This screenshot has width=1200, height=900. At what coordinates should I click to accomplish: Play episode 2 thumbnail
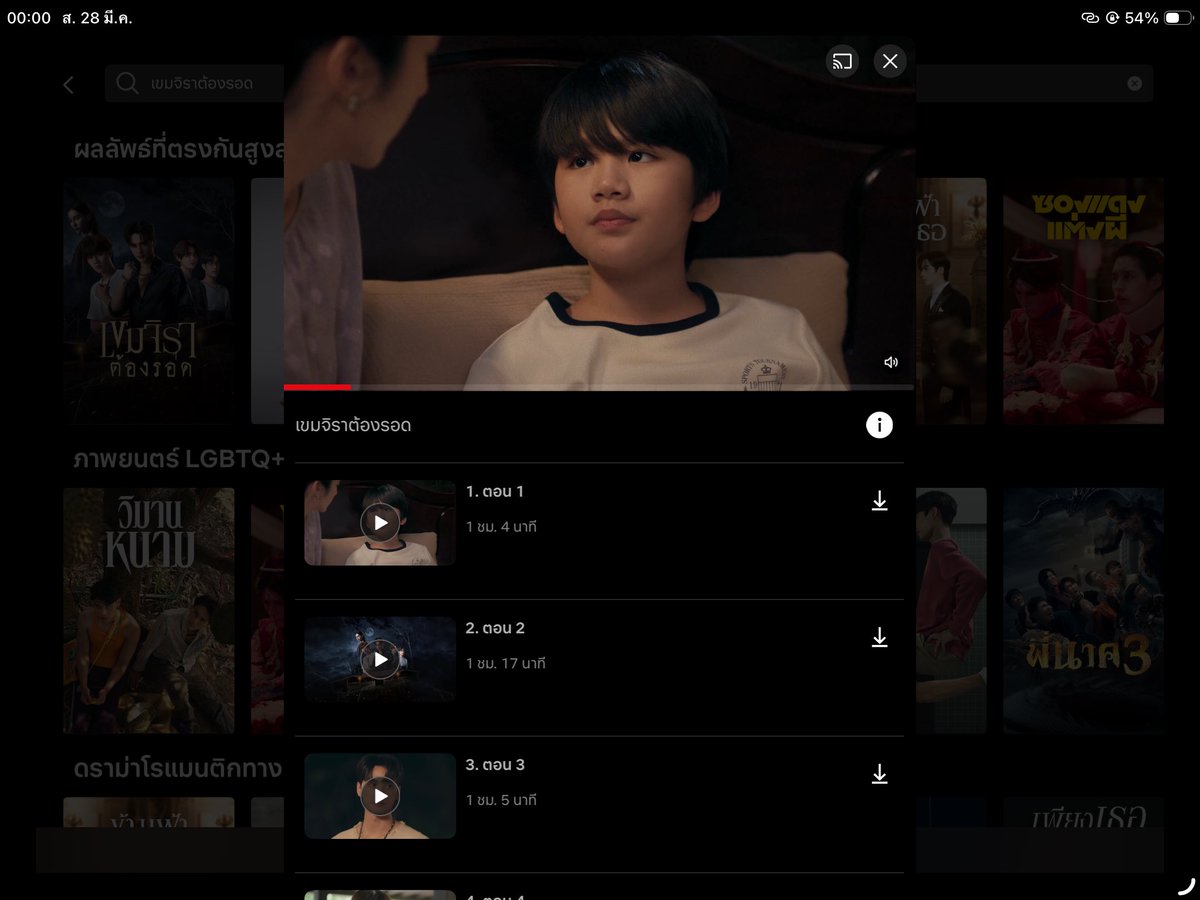[x=380, y=659]
